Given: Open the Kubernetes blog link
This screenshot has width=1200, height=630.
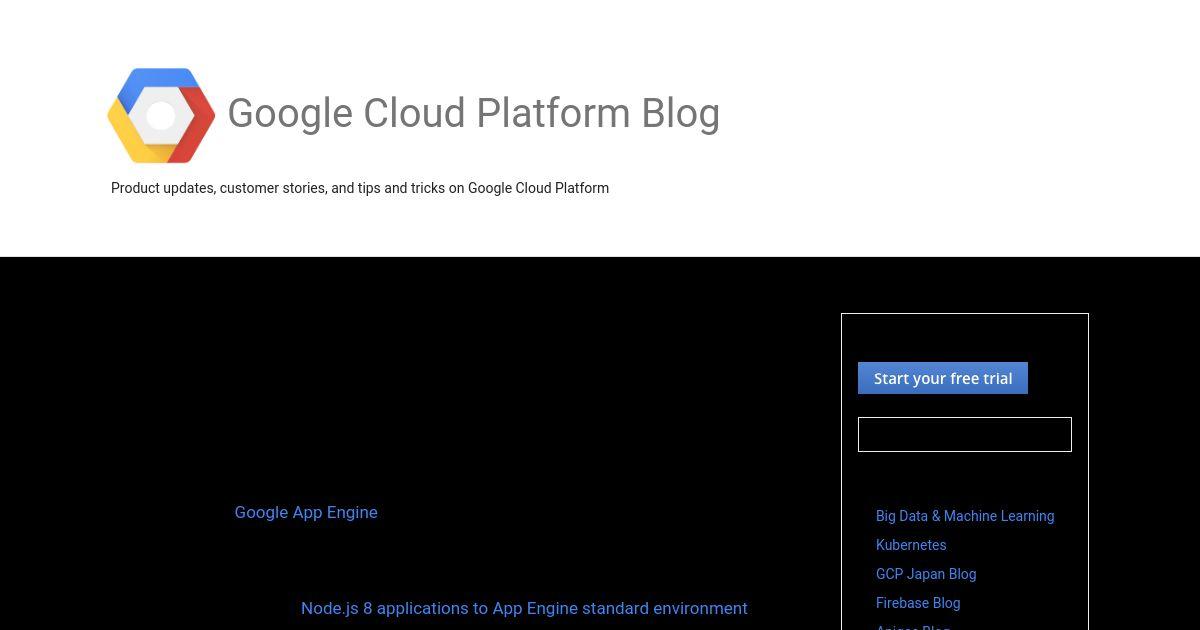Looking at the screenshot, I should coord(911,545).
